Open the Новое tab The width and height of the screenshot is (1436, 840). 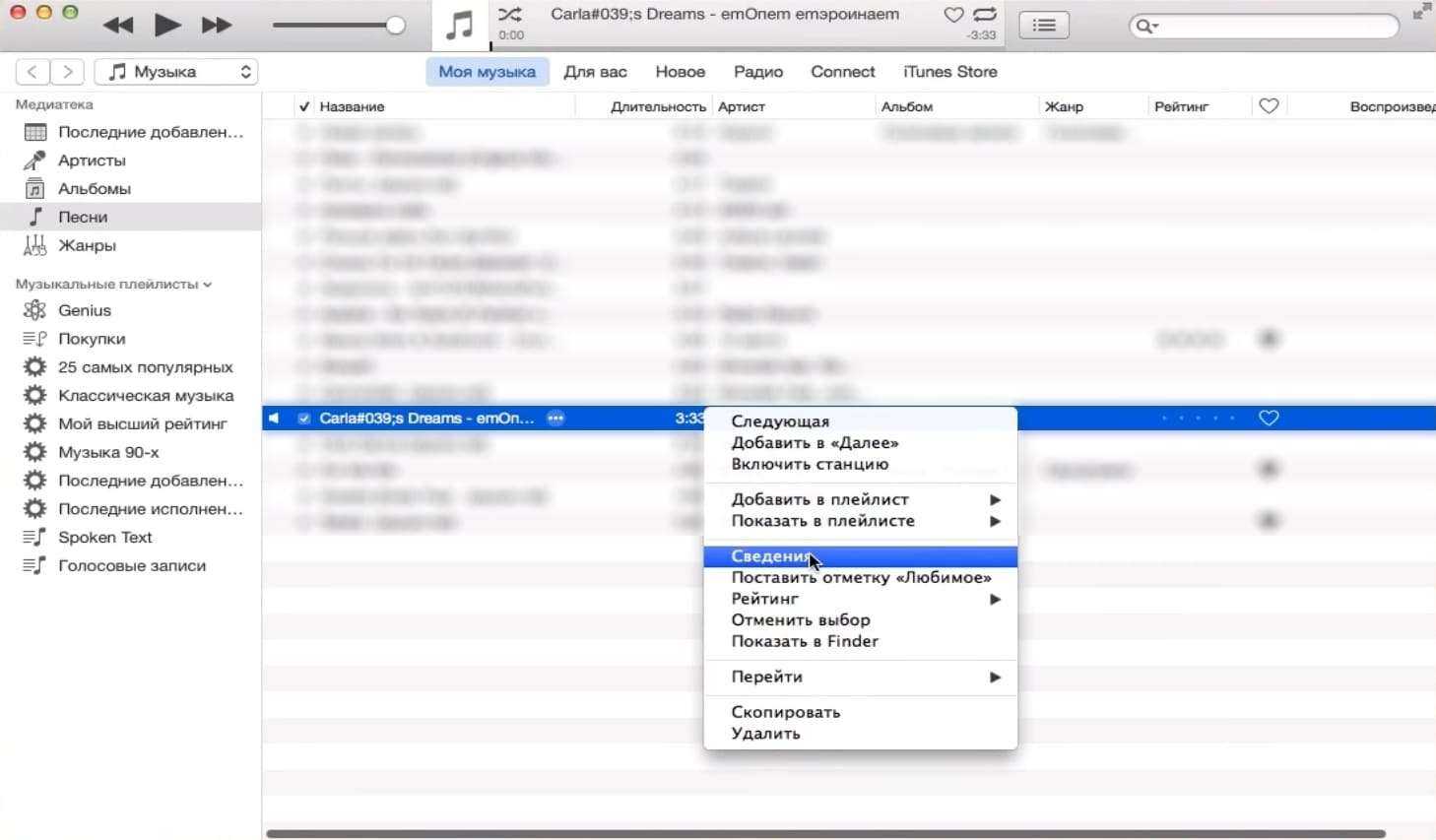(681, 72)
